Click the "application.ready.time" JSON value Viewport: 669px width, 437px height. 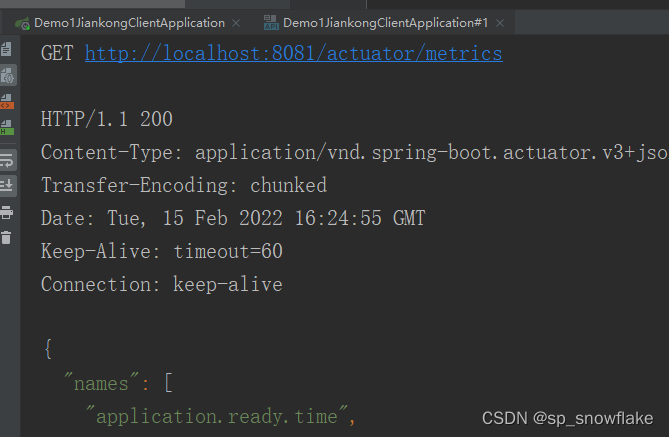pyautogui.click(x=217, y=416)
